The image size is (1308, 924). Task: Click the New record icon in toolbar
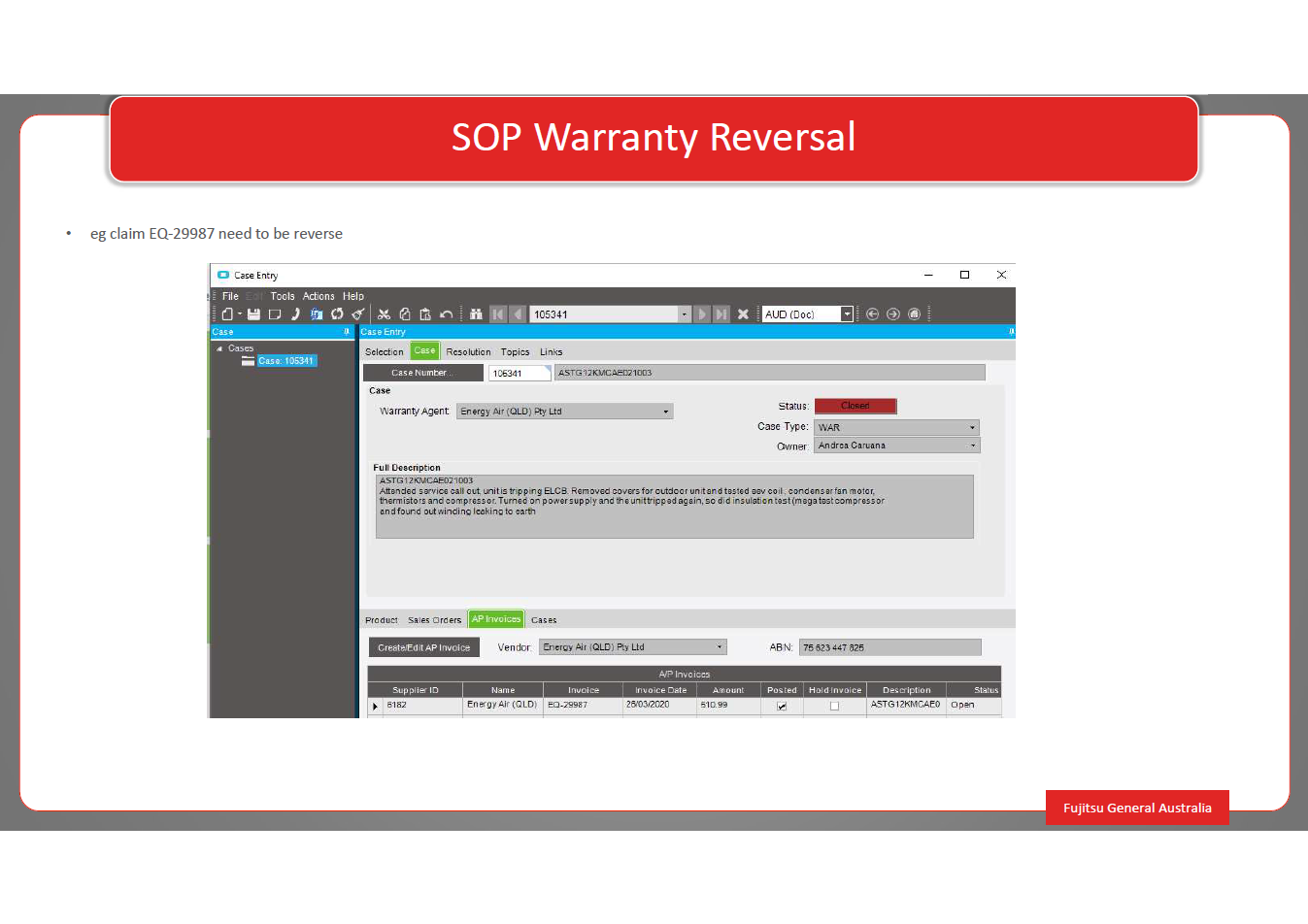[x=226, y=313]
